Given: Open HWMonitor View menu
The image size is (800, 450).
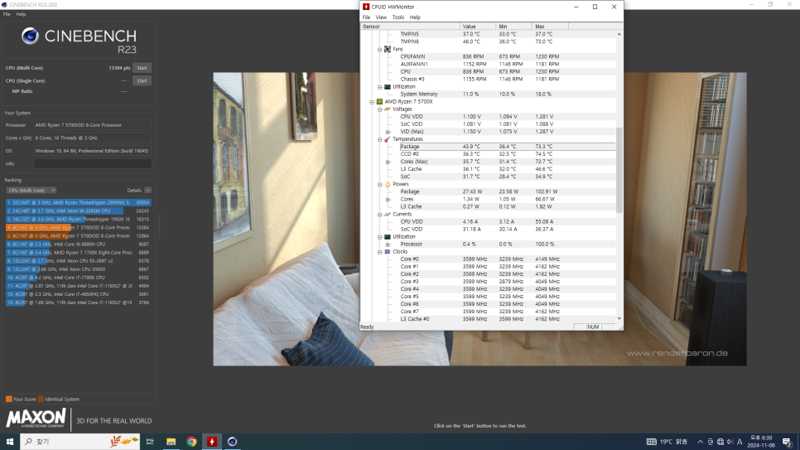Looking at the screenshot, I should click(x=381, y=17).
